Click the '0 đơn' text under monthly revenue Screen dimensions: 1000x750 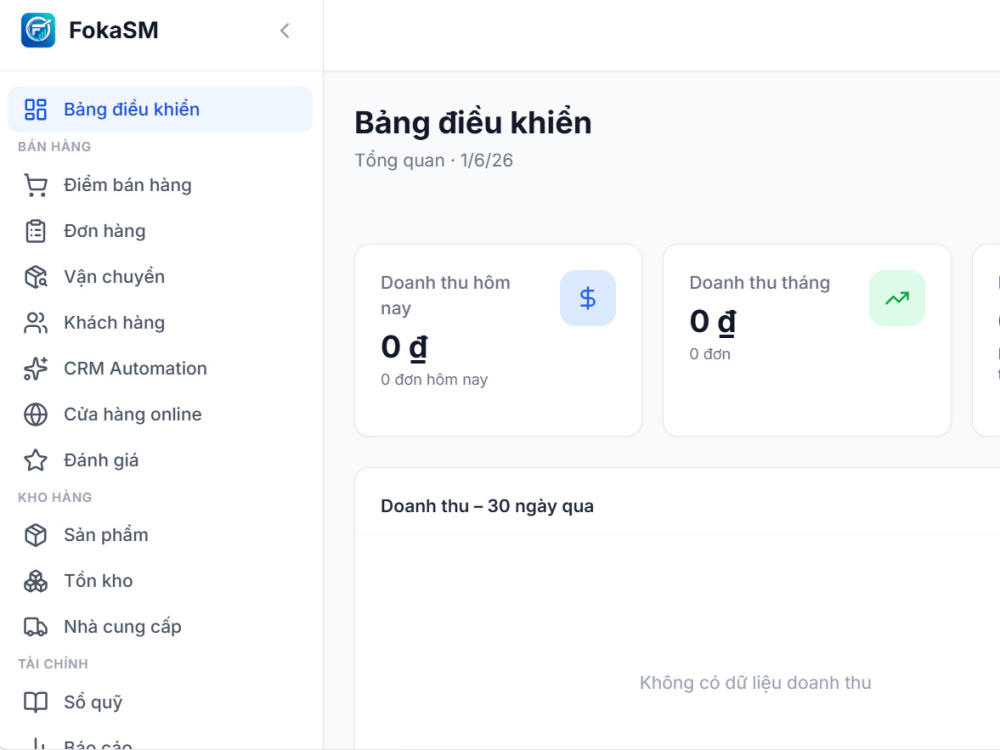710,354
